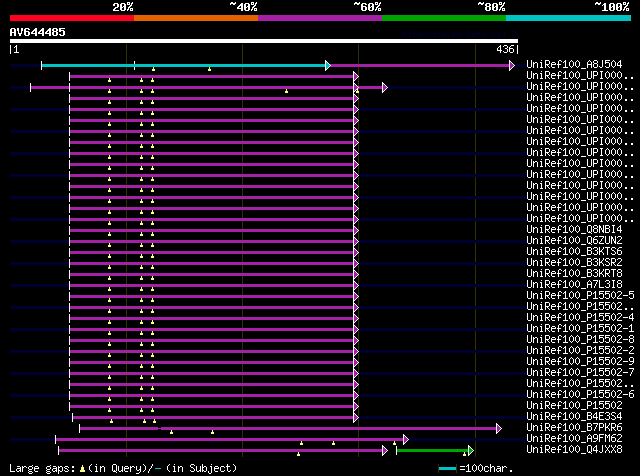The height and width of the screenshot is (476, 640).
Task: Open the UniRef100_Q6ZUN2 hit label
Action: (x=574, y=240)
